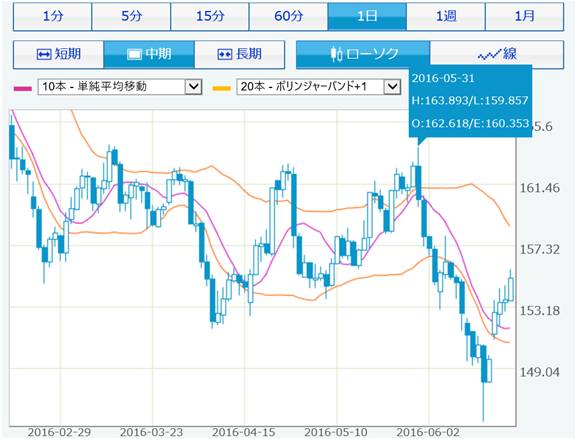This screenshot has height=439, width=576.
Task: Switch to the 1週 weekly timeframe
Action: point(446,17)
